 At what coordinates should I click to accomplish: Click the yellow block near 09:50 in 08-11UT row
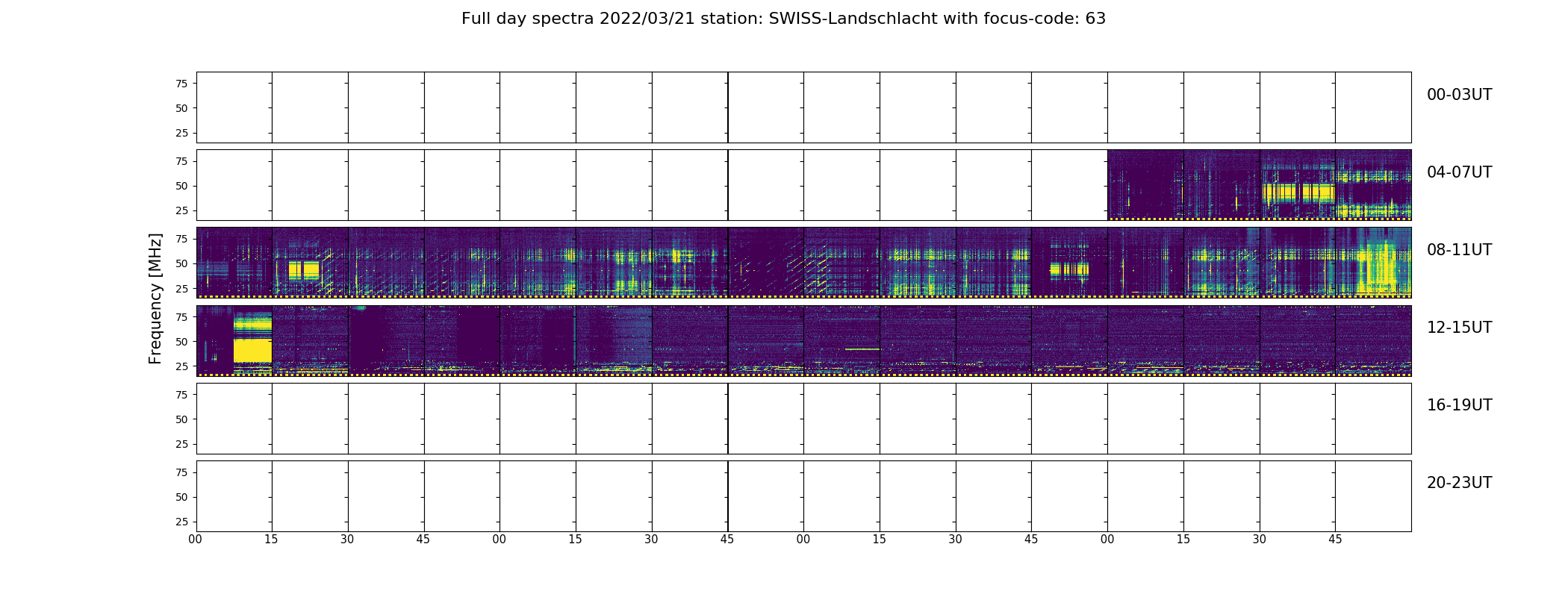[x=1069, y=269]
